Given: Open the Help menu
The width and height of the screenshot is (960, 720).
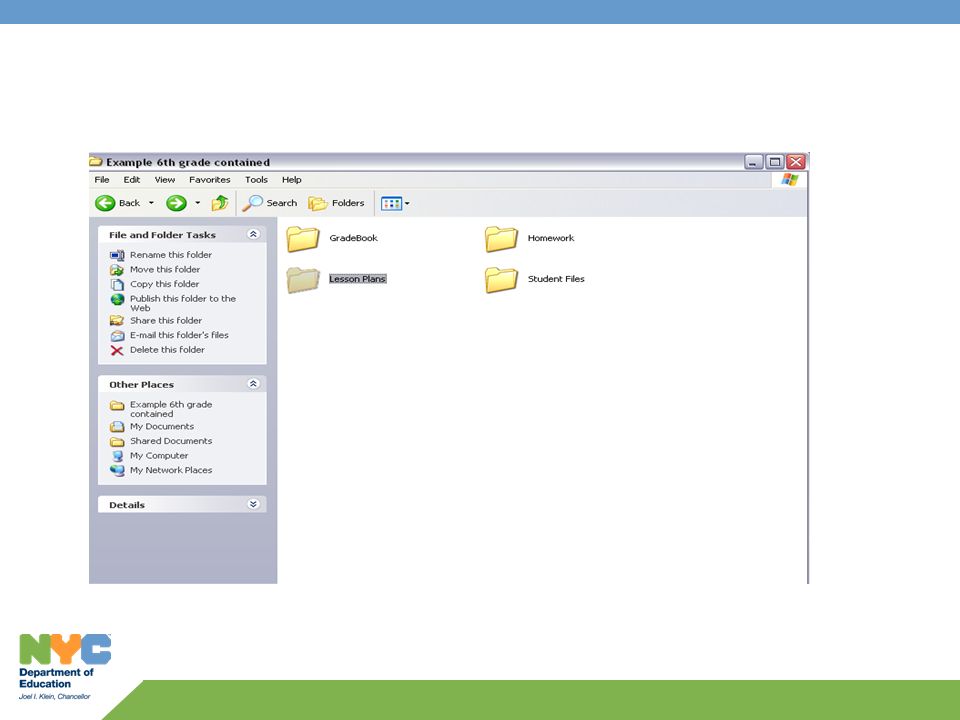Looking at the screenshot, I should click(x=291, y=179).
